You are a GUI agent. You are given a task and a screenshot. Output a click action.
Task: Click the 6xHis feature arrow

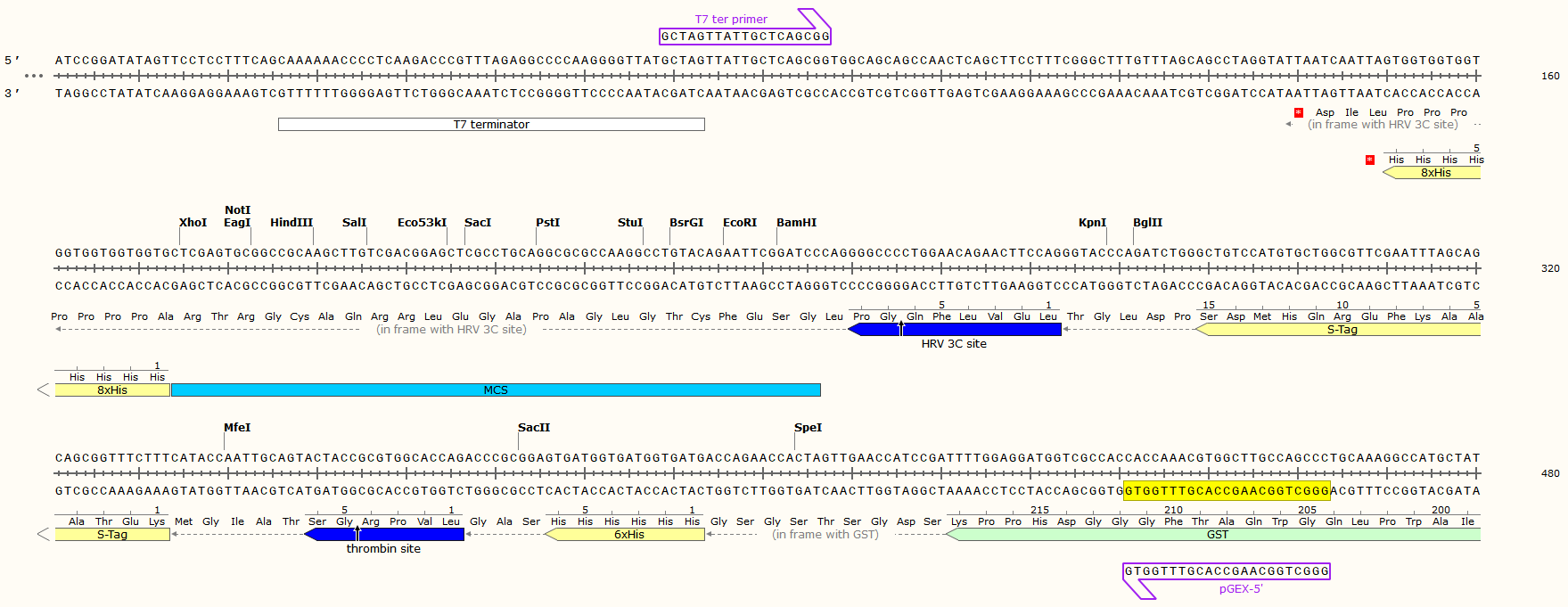[x=628, y=535]
